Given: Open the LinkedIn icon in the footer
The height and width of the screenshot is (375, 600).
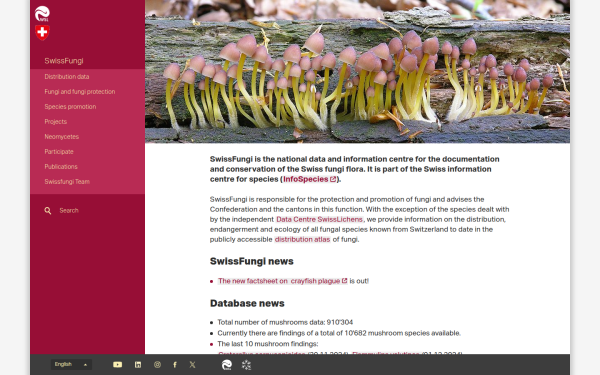Looking at the screenshot, I should (x=138, y=365).
